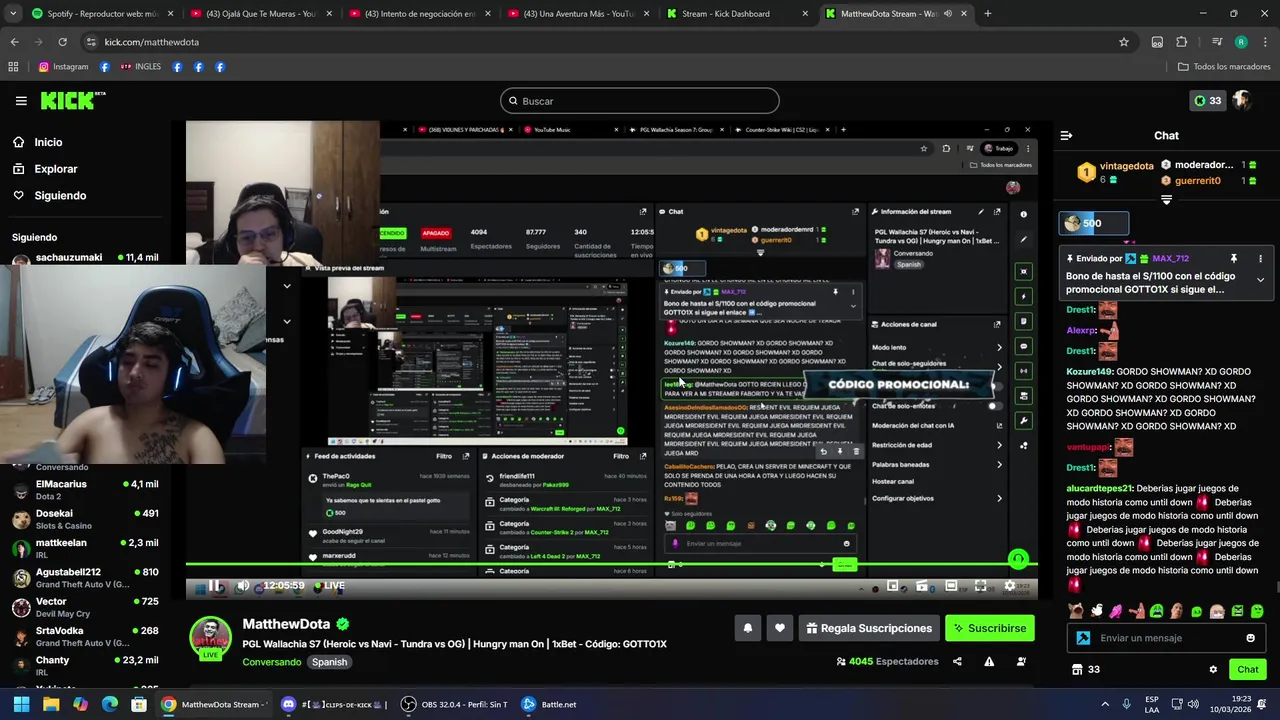Open the Kick hamburger menu
Viewport: 1280px width, 720px height.
tap(21, 101)
